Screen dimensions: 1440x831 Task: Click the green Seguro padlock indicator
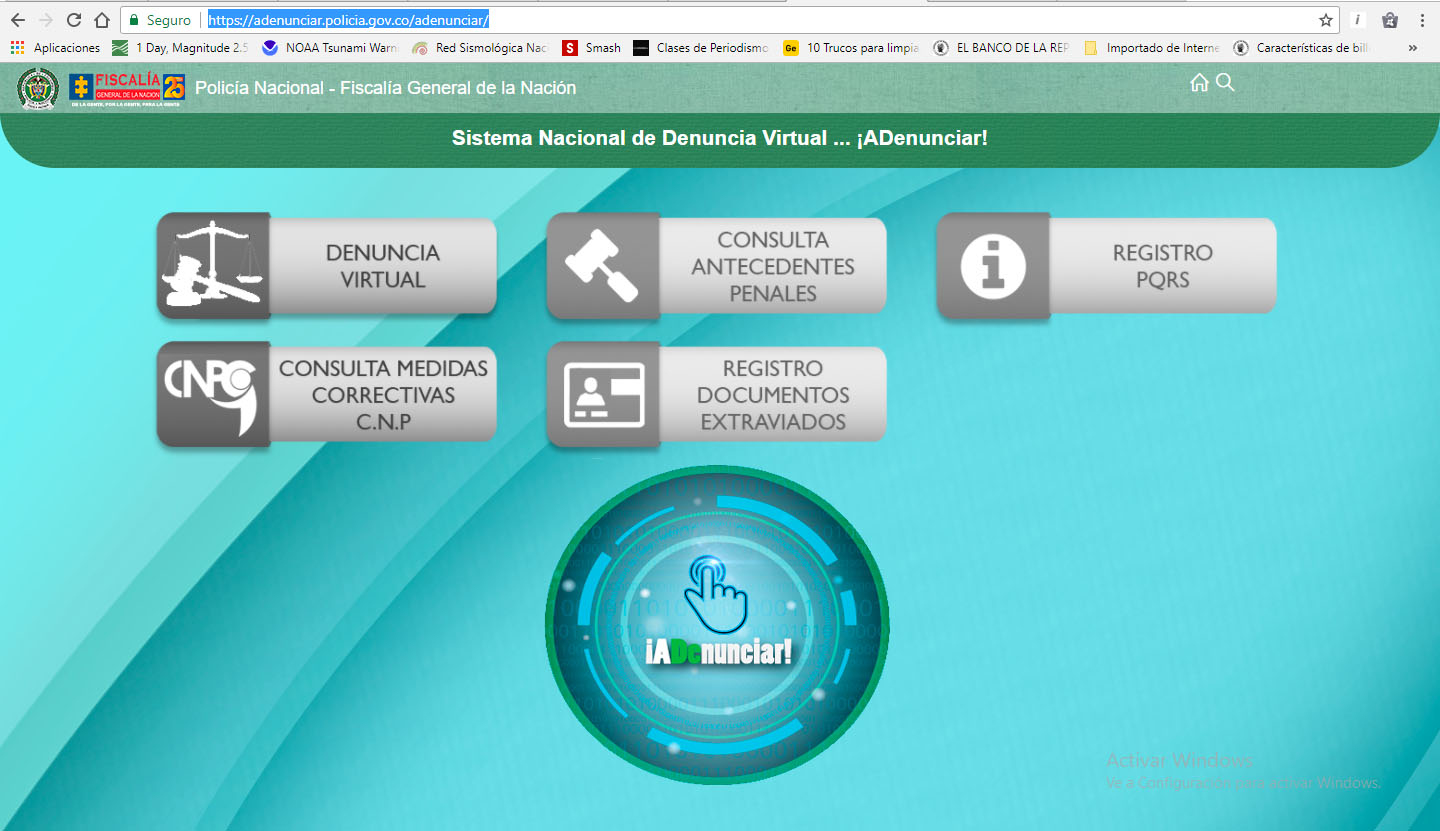click(160, 20)
